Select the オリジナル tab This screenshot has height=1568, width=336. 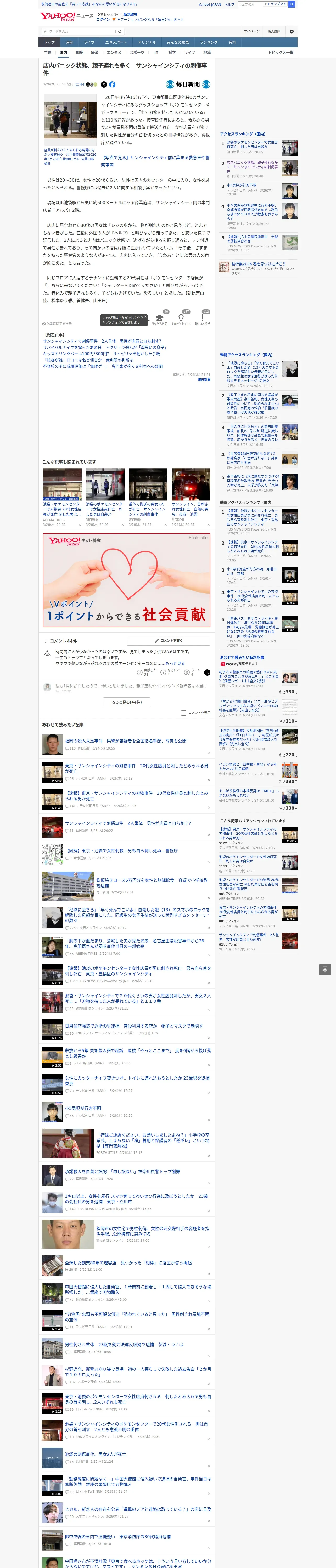pyautogui.click(x=147, y=43)
